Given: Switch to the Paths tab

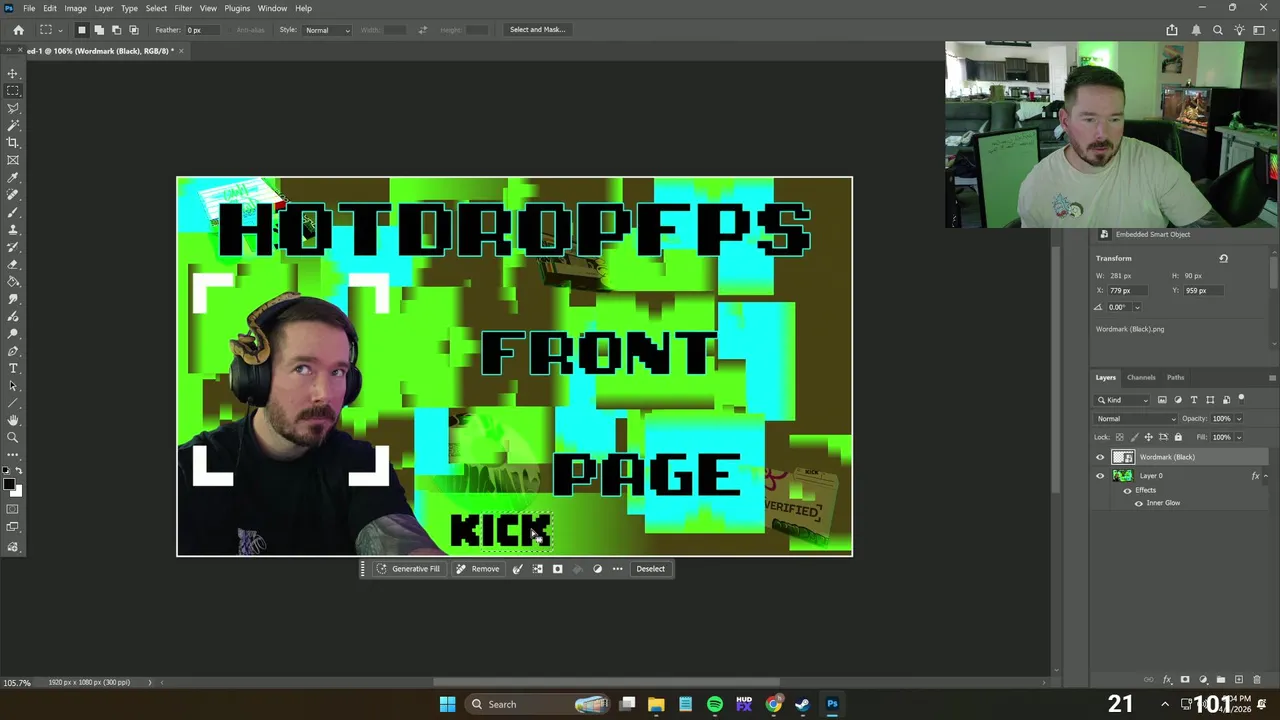Looking at the screenshot, I should pyautogui.click(x=1175, y=378).
